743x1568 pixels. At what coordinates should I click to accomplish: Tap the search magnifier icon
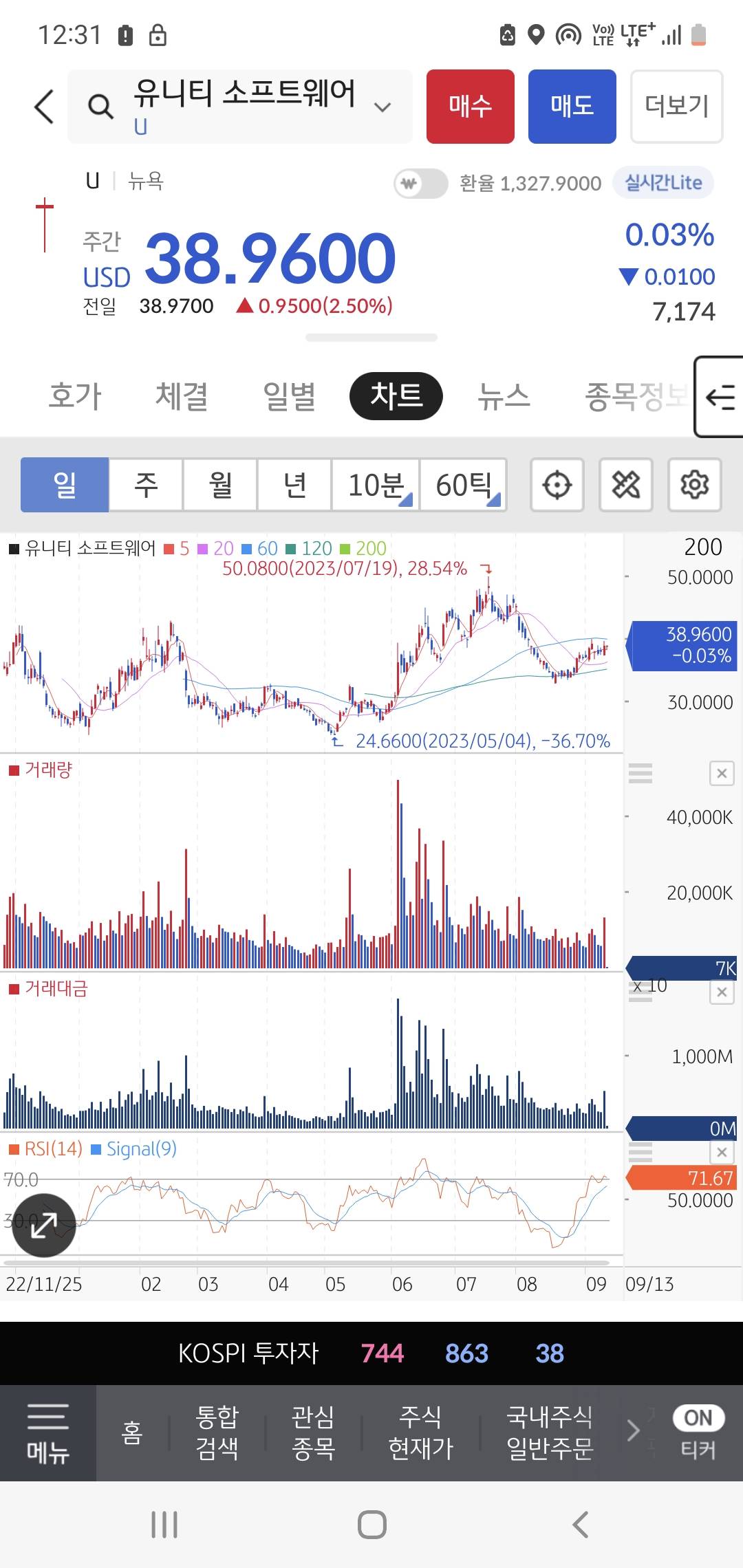click(x=100, y=107)
